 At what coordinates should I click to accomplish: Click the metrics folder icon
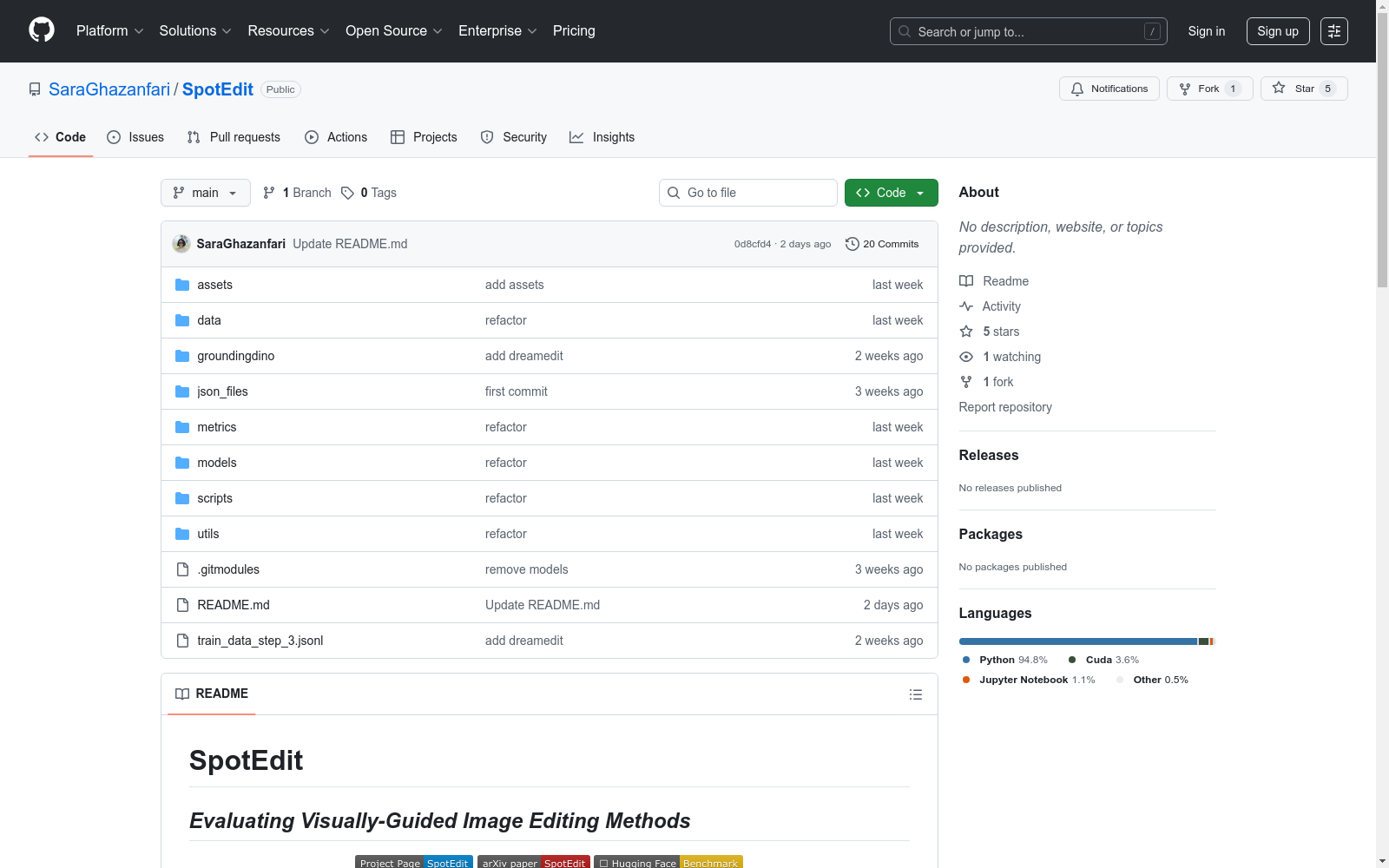click(182, 427)
